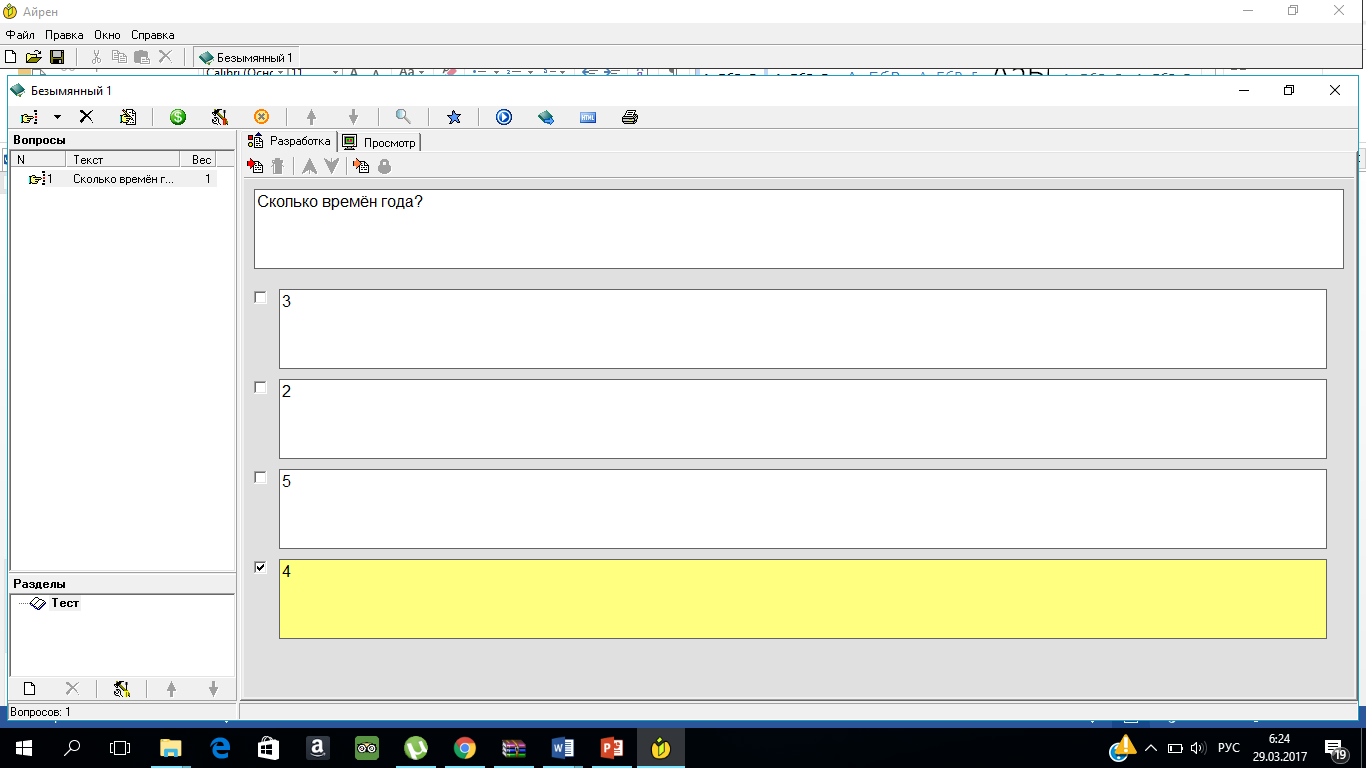
Task: Click the add answer option icon
Action: point(256,166)
